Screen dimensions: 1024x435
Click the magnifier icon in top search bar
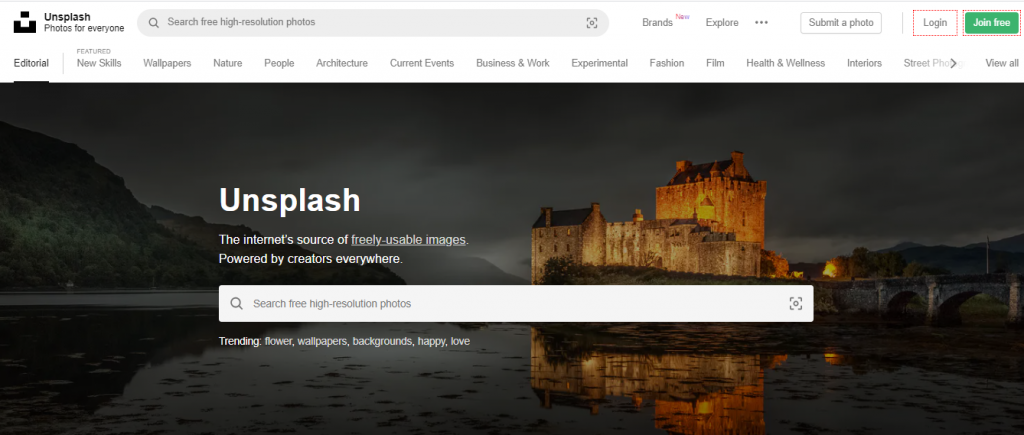[152, 22]
